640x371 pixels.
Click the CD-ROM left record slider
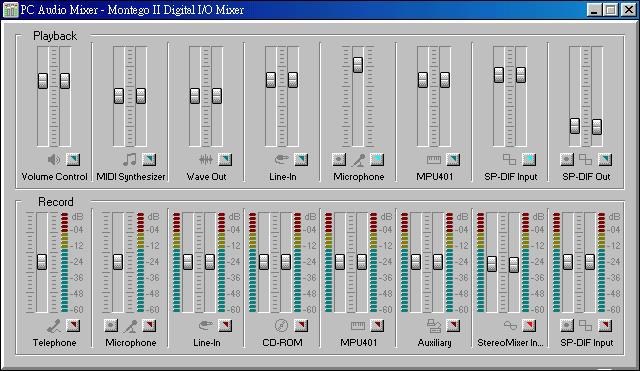[x=264, y=262]
